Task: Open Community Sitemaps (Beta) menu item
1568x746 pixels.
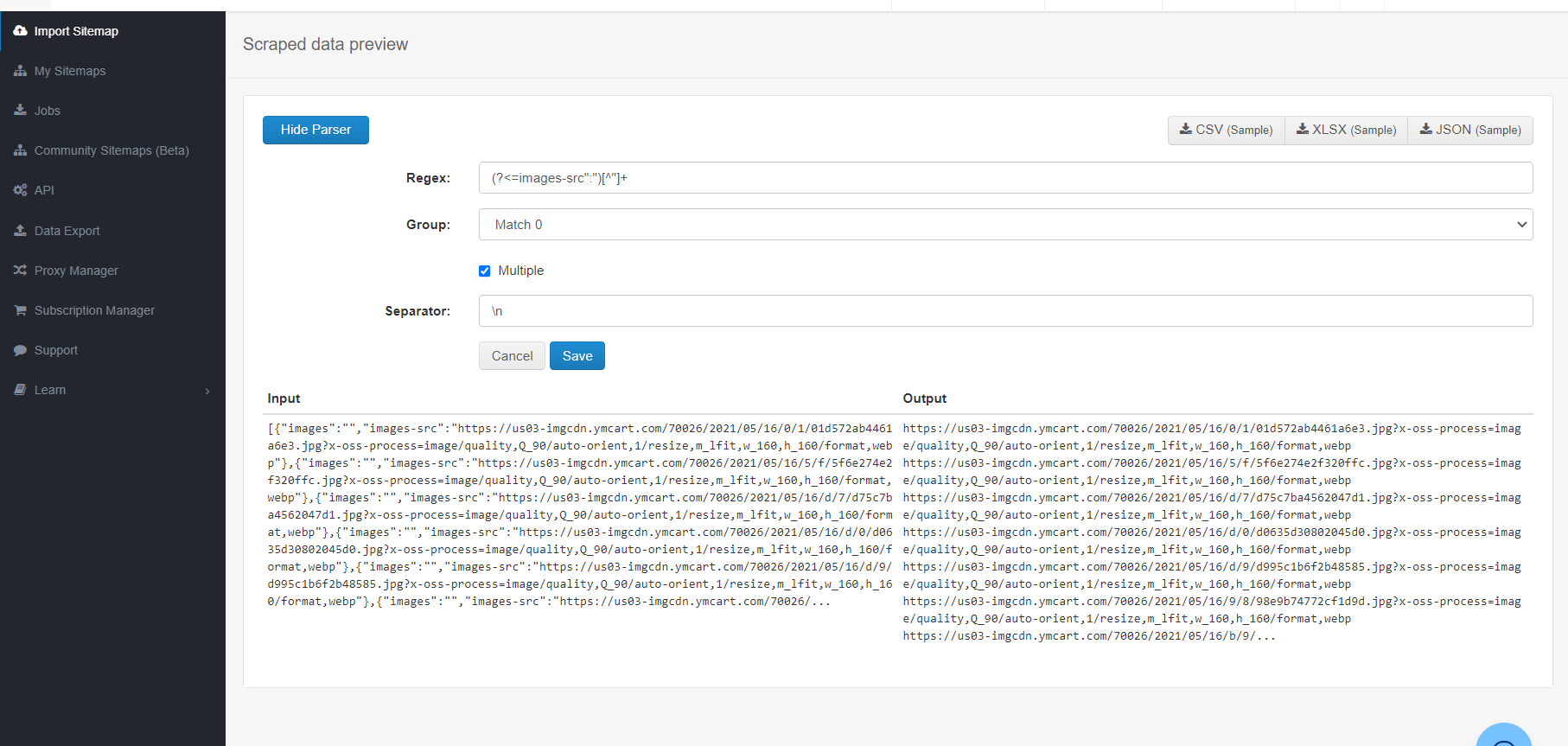Action: pyautogui.click(x=112, y=150)
